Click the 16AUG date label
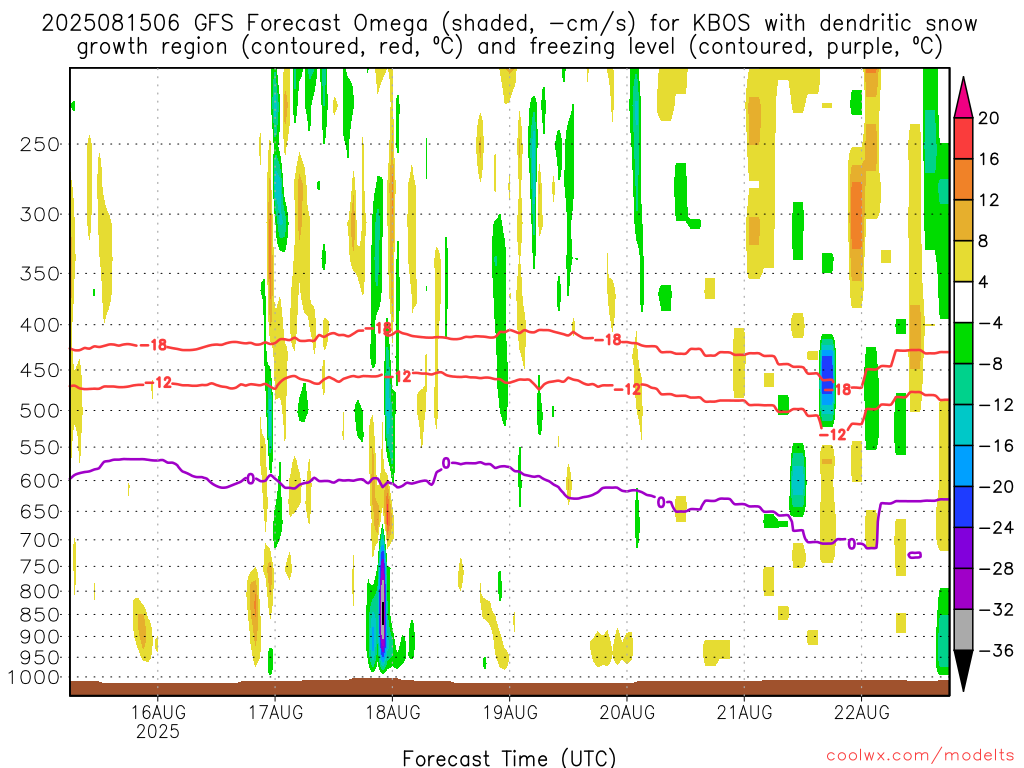Screen dimensions: 1024x768 [157, 712]
